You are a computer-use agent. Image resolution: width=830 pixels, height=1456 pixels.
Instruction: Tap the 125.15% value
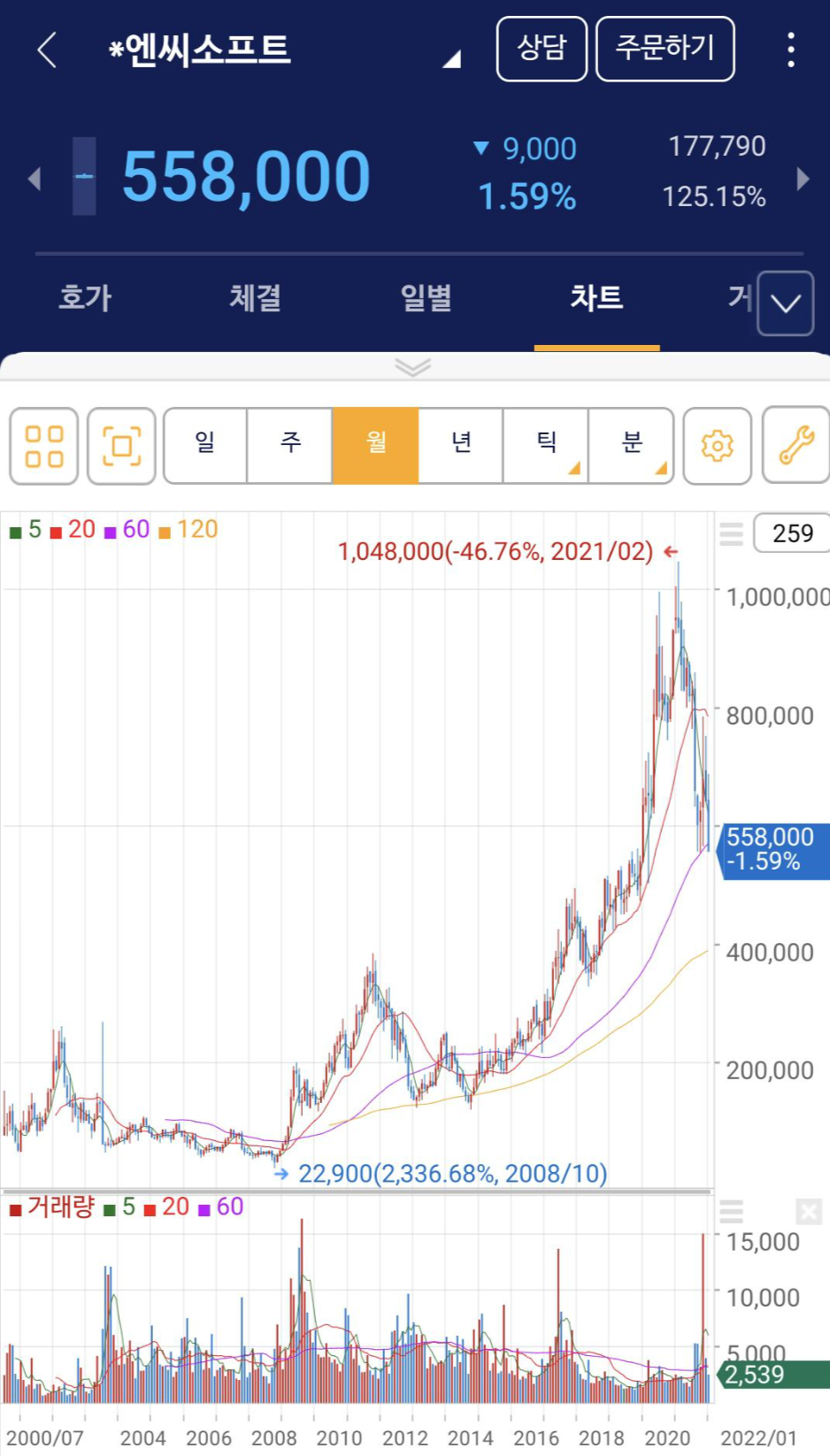pyautogui.click(x=714, y=196)
